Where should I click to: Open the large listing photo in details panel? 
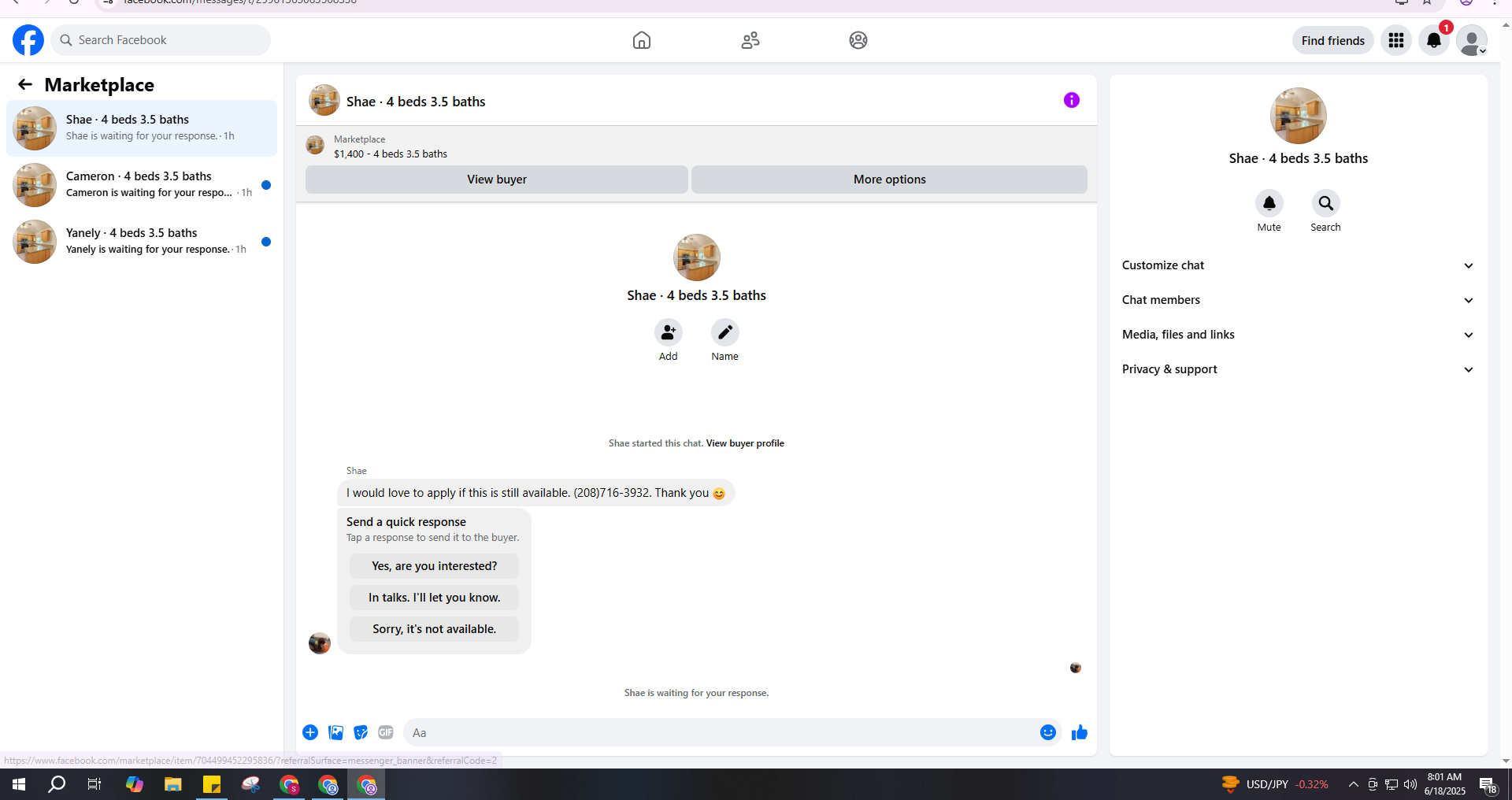pyautogui.click(x=1299, y=116)
